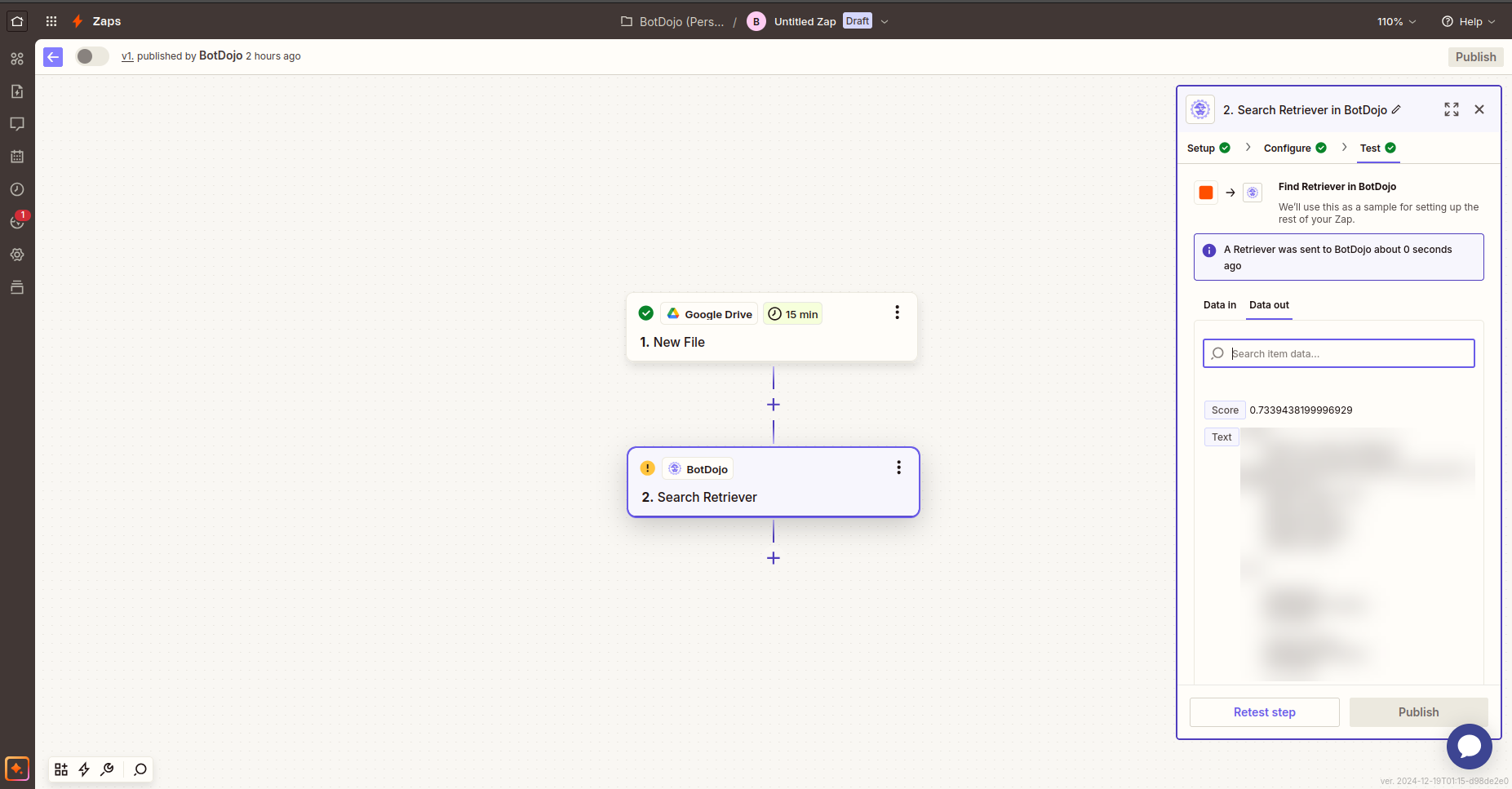Toggle the Zap on/off switch
1512x789 pixels.
92,56
